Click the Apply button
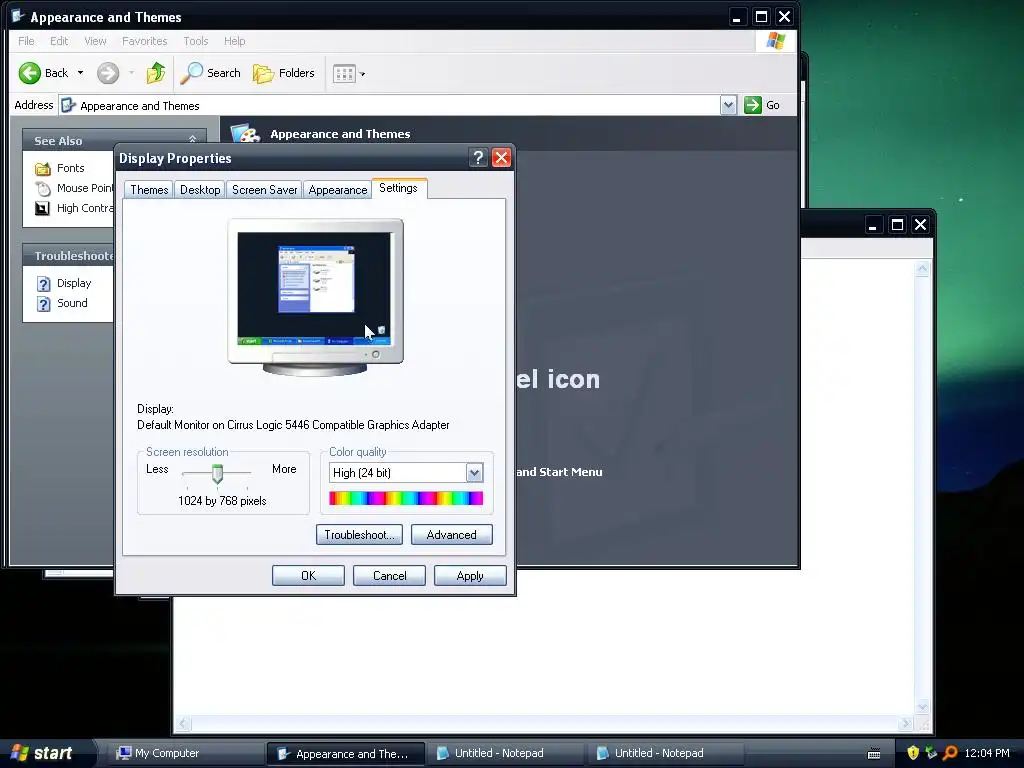The image size is (1024, 768). click(470, 575)
